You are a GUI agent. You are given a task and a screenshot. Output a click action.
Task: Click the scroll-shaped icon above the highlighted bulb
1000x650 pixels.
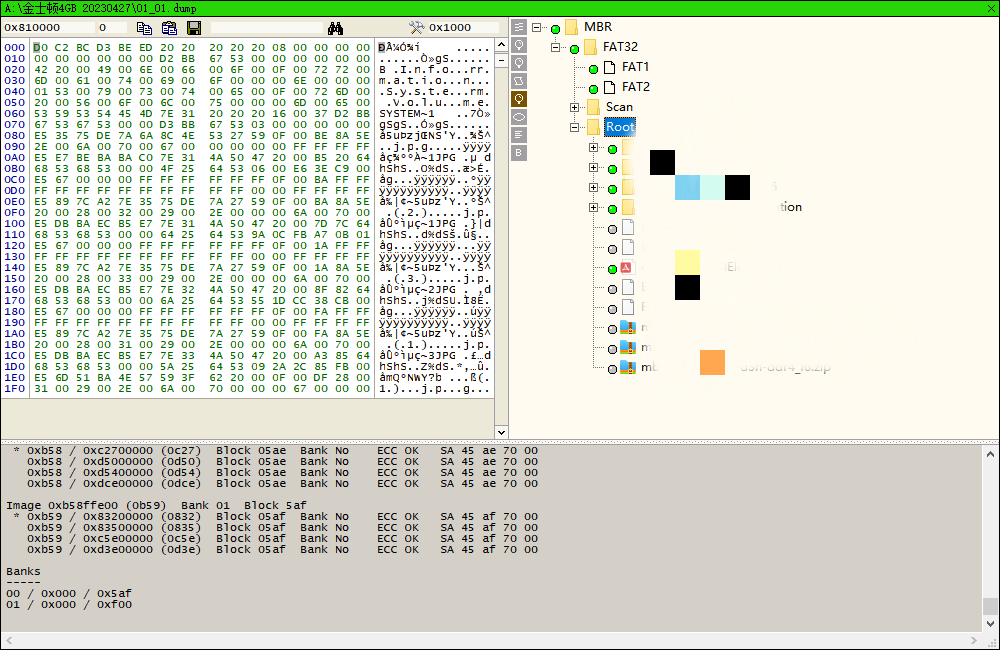[x=519, y=81]
